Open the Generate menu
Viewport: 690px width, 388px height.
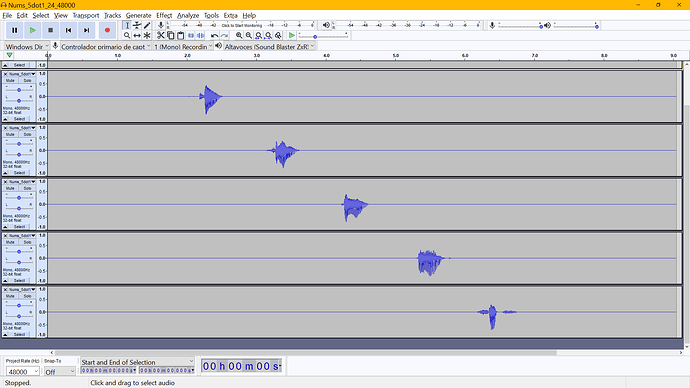(138, 15)
